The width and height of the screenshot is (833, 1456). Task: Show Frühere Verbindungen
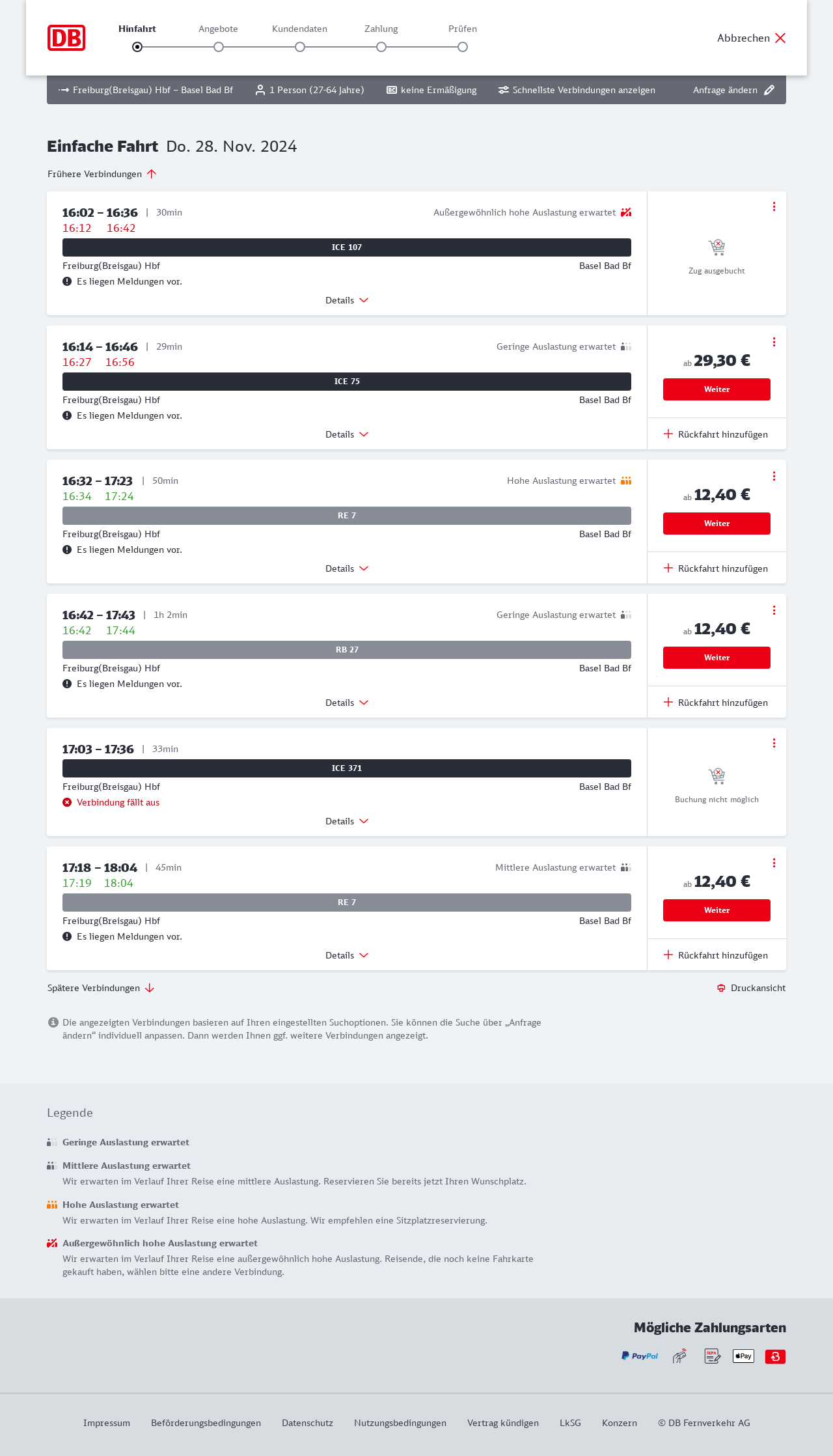click(102, 174)
